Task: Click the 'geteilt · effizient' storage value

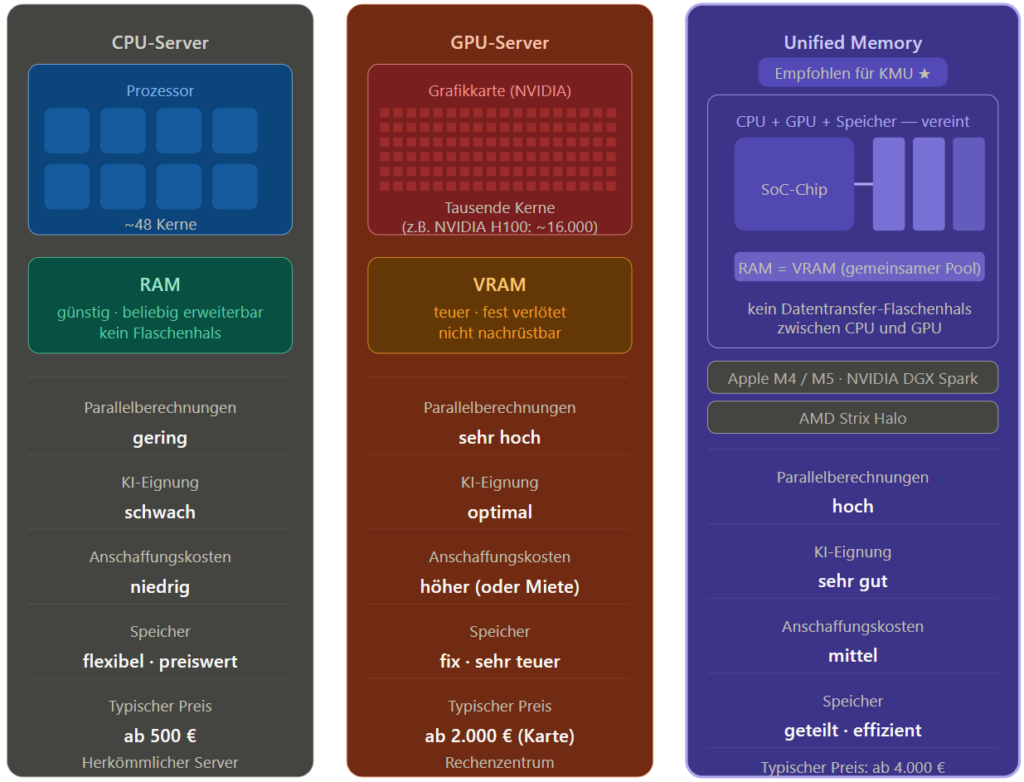Action: [852, 730]
